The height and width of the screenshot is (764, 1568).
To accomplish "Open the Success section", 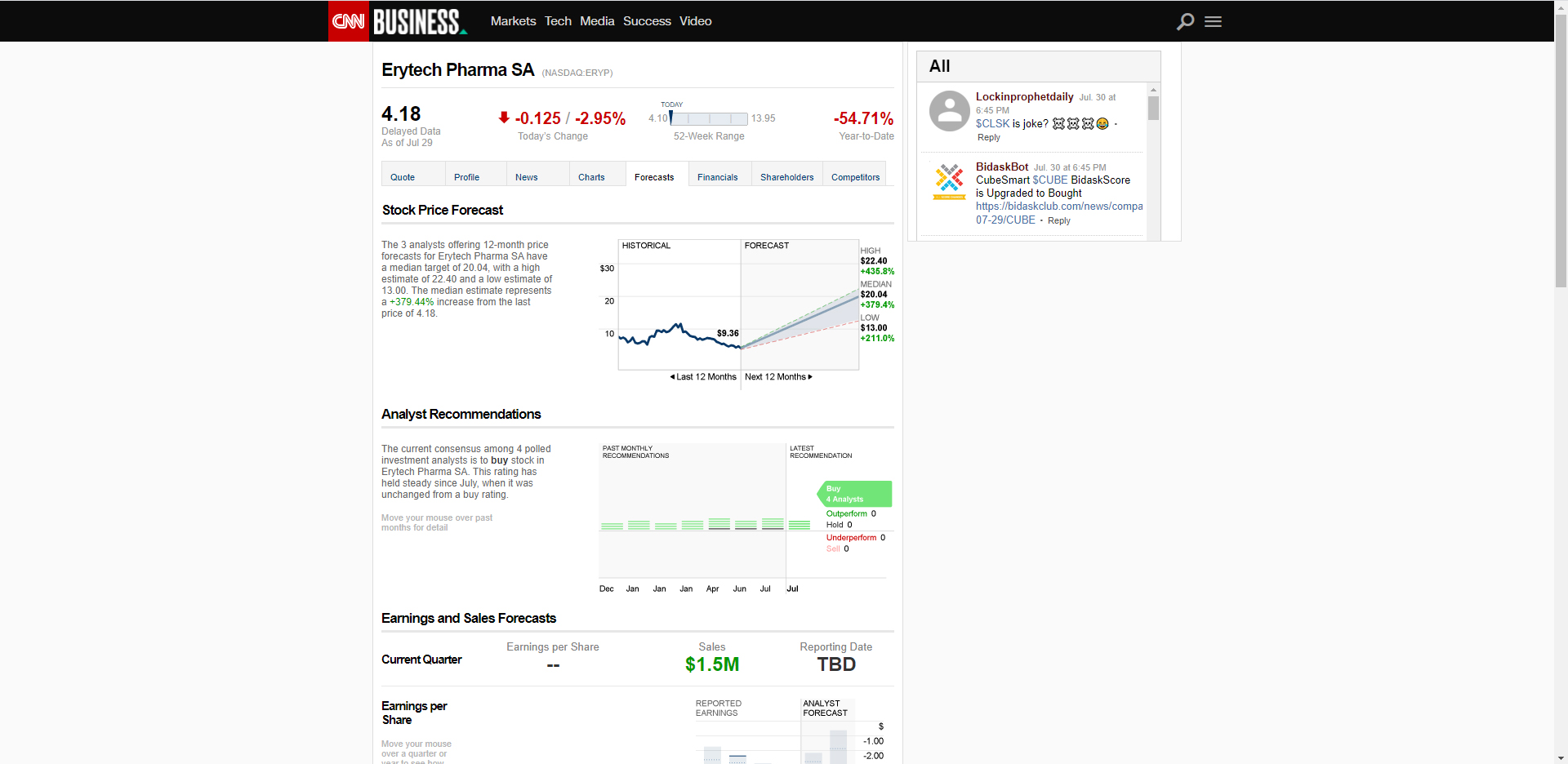I will 647,21.
